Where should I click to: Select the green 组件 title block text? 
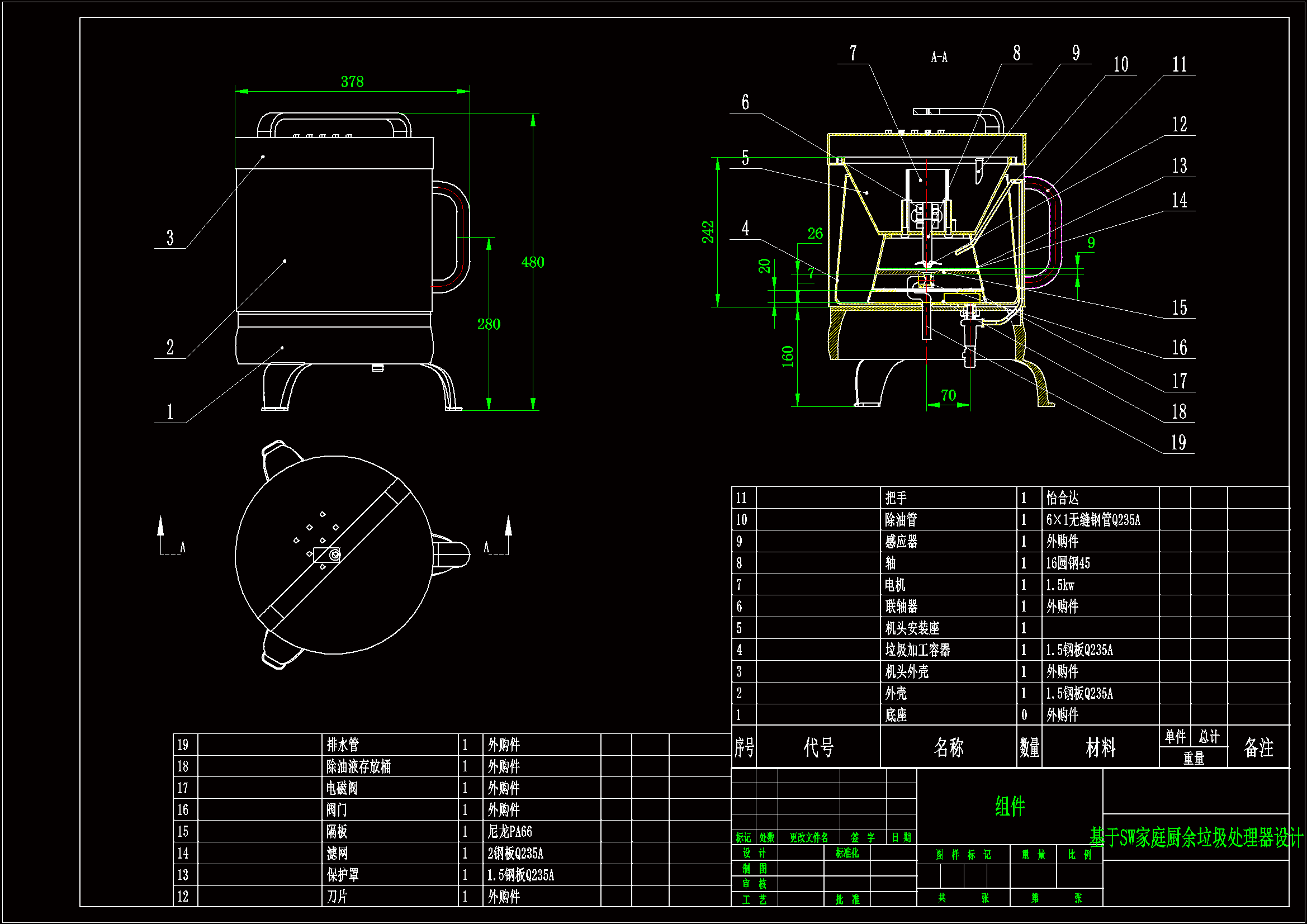(1009, 807)
